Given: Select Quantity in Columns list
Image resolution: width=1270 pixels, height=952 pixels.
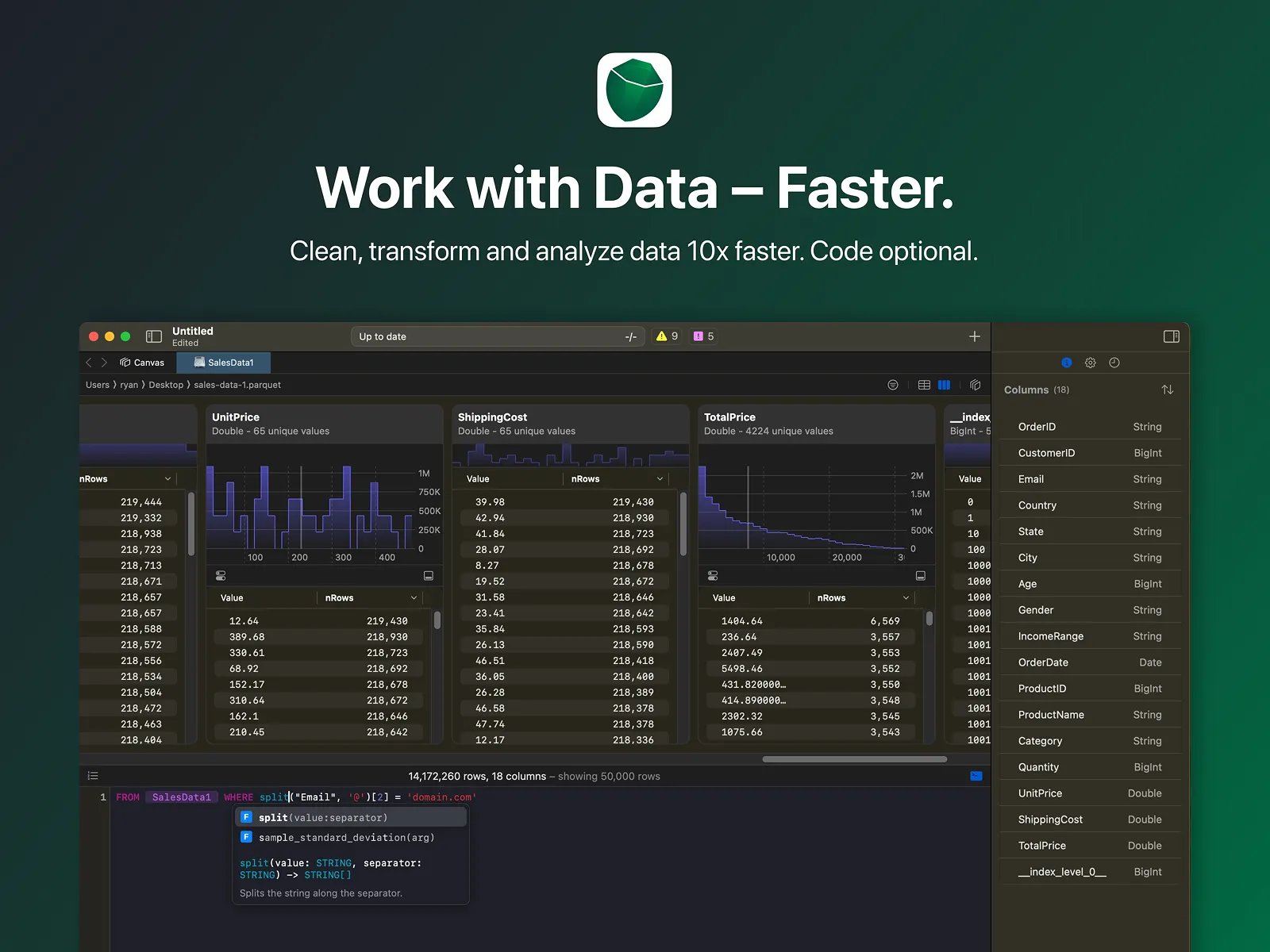Looking at the screenshot, I should (1090, 767).
